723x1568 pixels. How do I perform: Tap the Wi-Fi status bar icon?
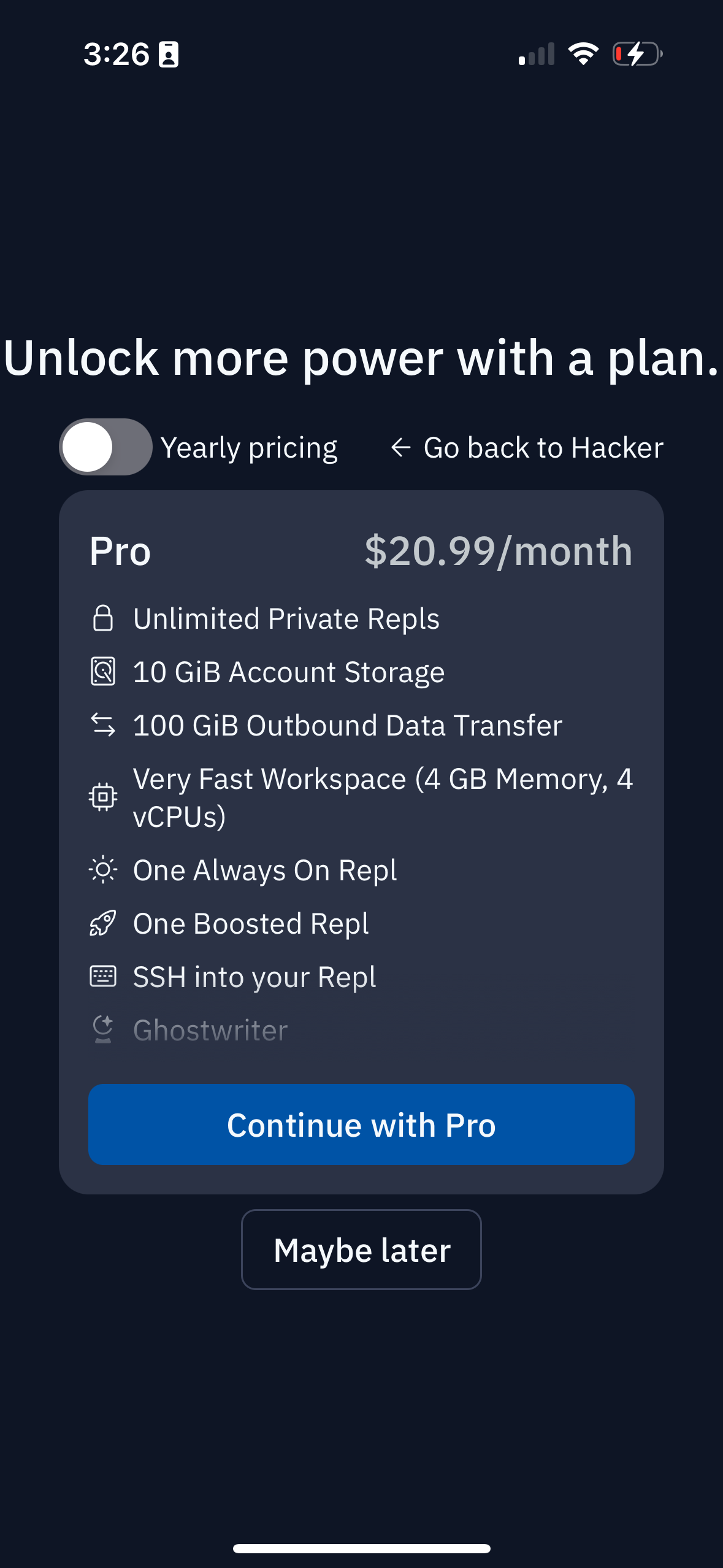click(583, 54)
